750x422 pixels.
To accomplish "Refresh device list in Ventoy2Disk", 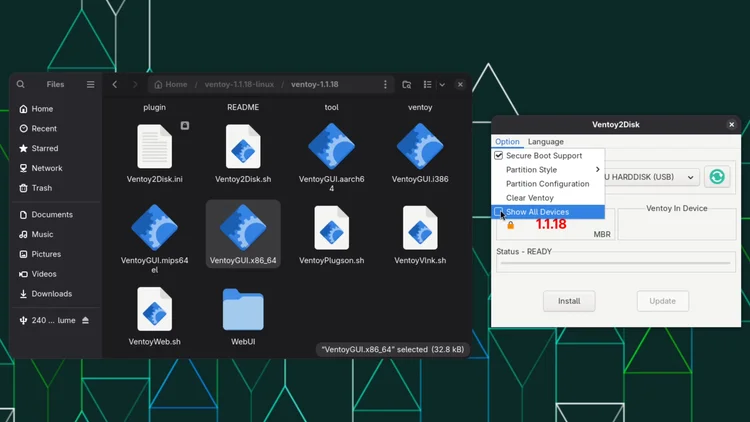I will coord(717,177).
